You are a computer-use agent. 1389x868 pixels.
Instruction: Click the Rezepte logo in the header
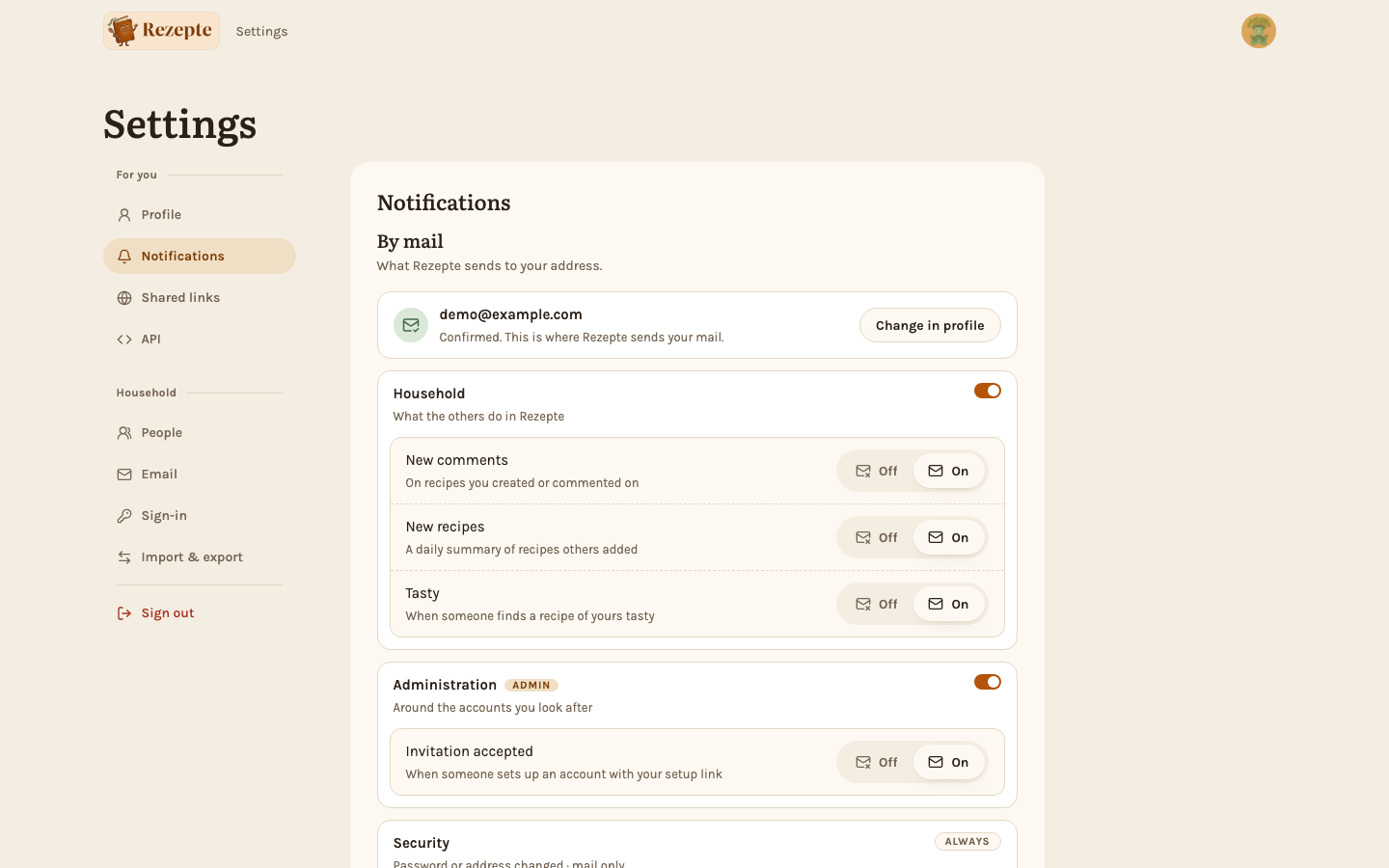pyautogui.click(x=161, y=31)
